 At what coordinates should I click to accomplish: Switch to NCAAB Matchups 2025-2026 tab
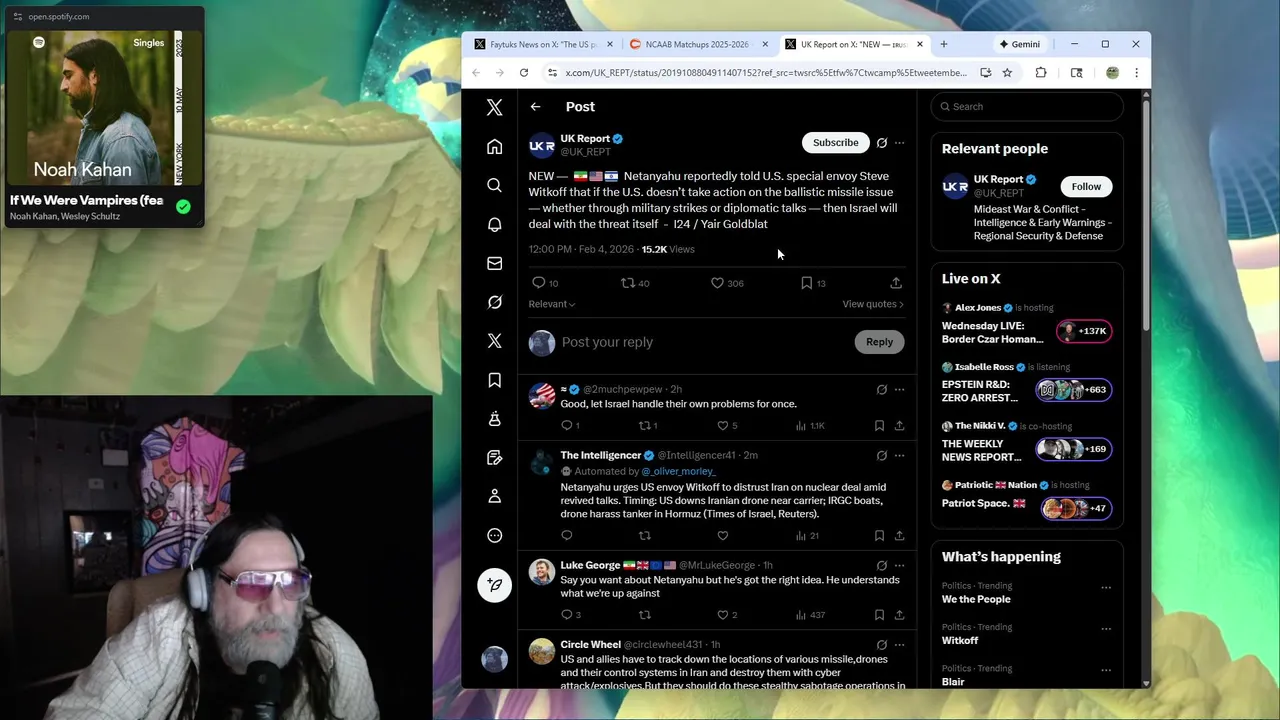tap(697, 44)
